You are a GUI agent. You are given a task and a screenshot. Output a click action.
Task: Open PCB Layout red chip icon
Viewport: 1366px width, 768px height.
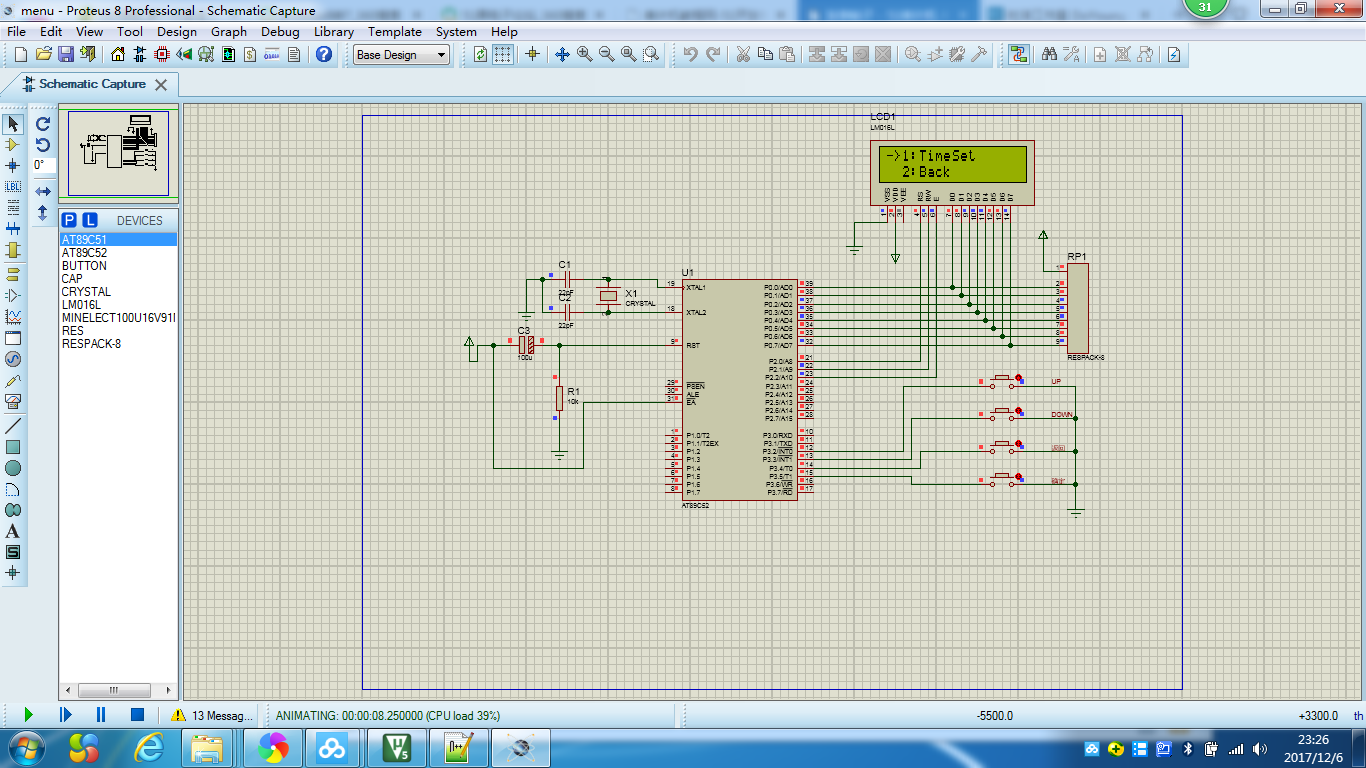pyautogui.click(x=162, y=55)
